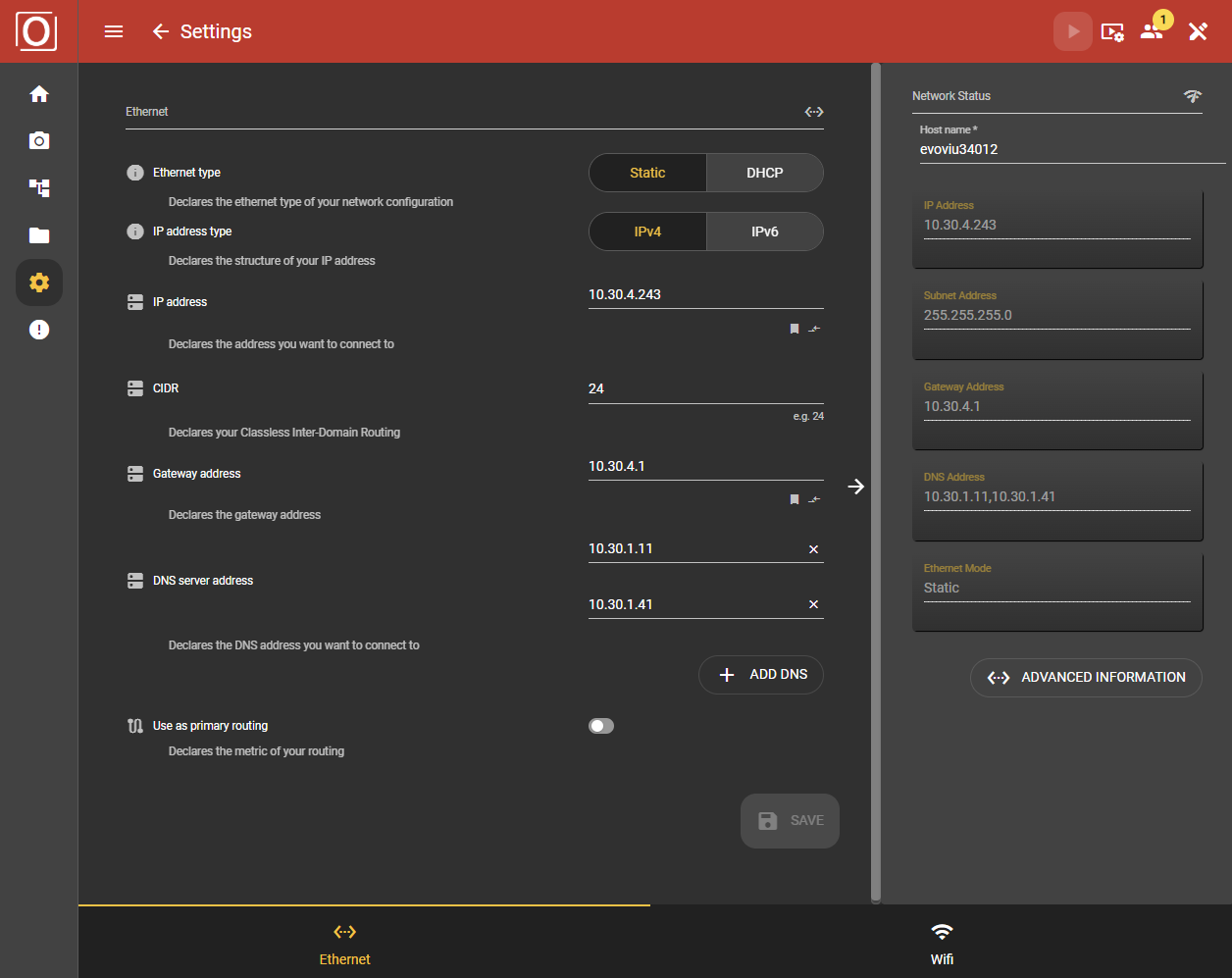Image resolution: width=1232 pixels, height=978 pixels.
Task: Click the back arrow next to Settings
Action: click(x=161, y=31)
